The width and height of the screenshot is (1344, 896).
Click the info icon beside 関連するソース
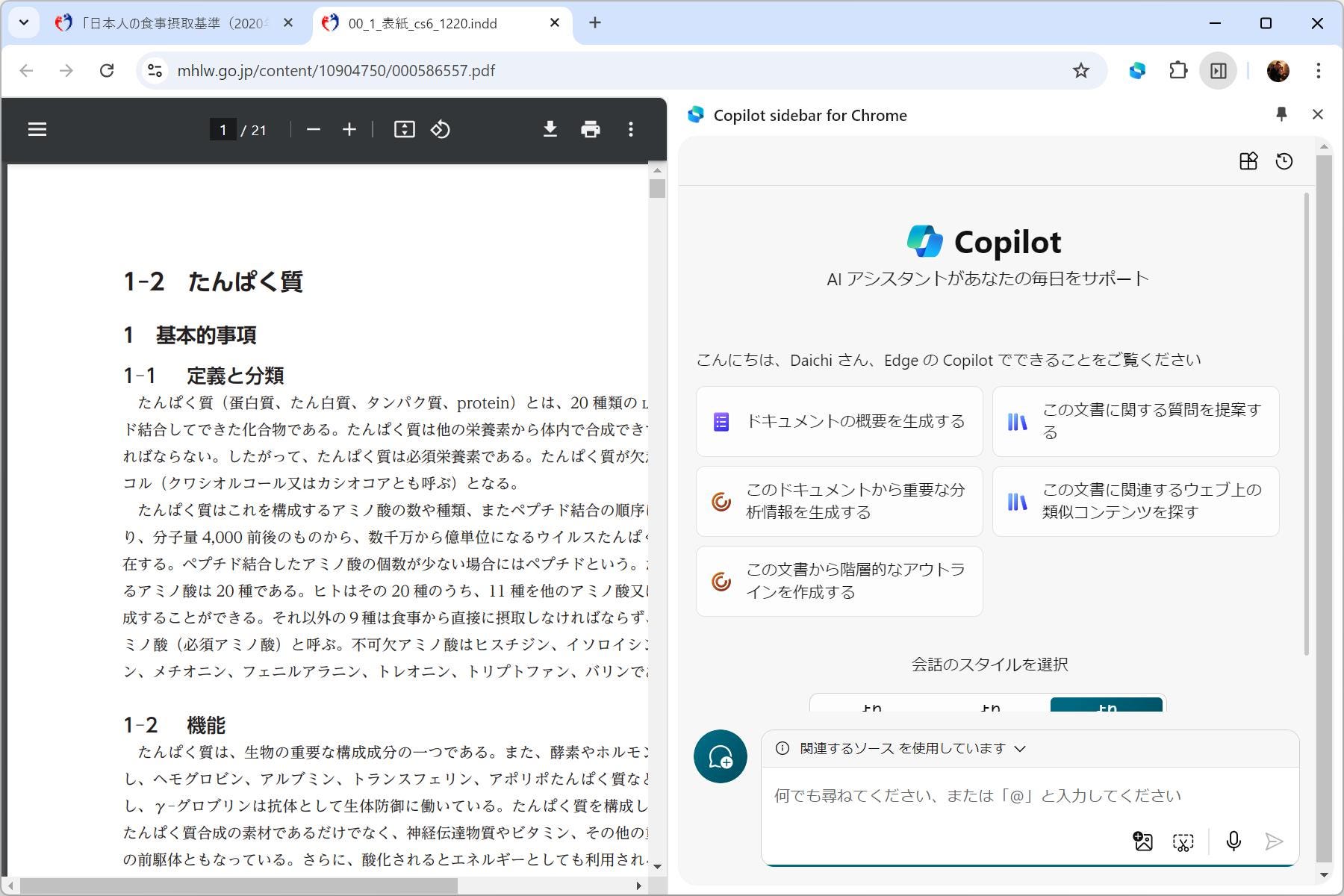tap(782, 748)
